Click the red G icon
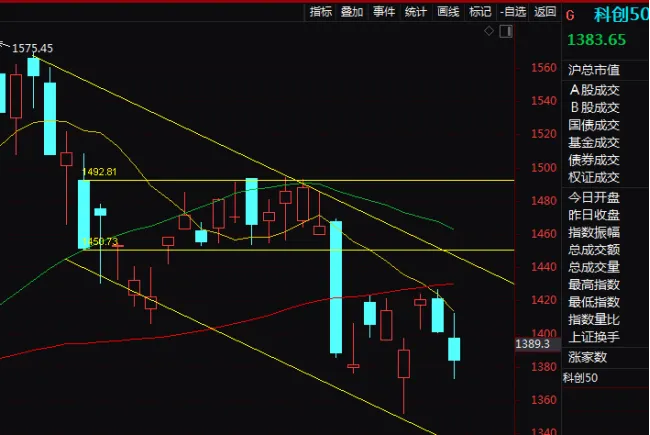The width and height of the screenshot is (650, 435). [x=570, y=16]
